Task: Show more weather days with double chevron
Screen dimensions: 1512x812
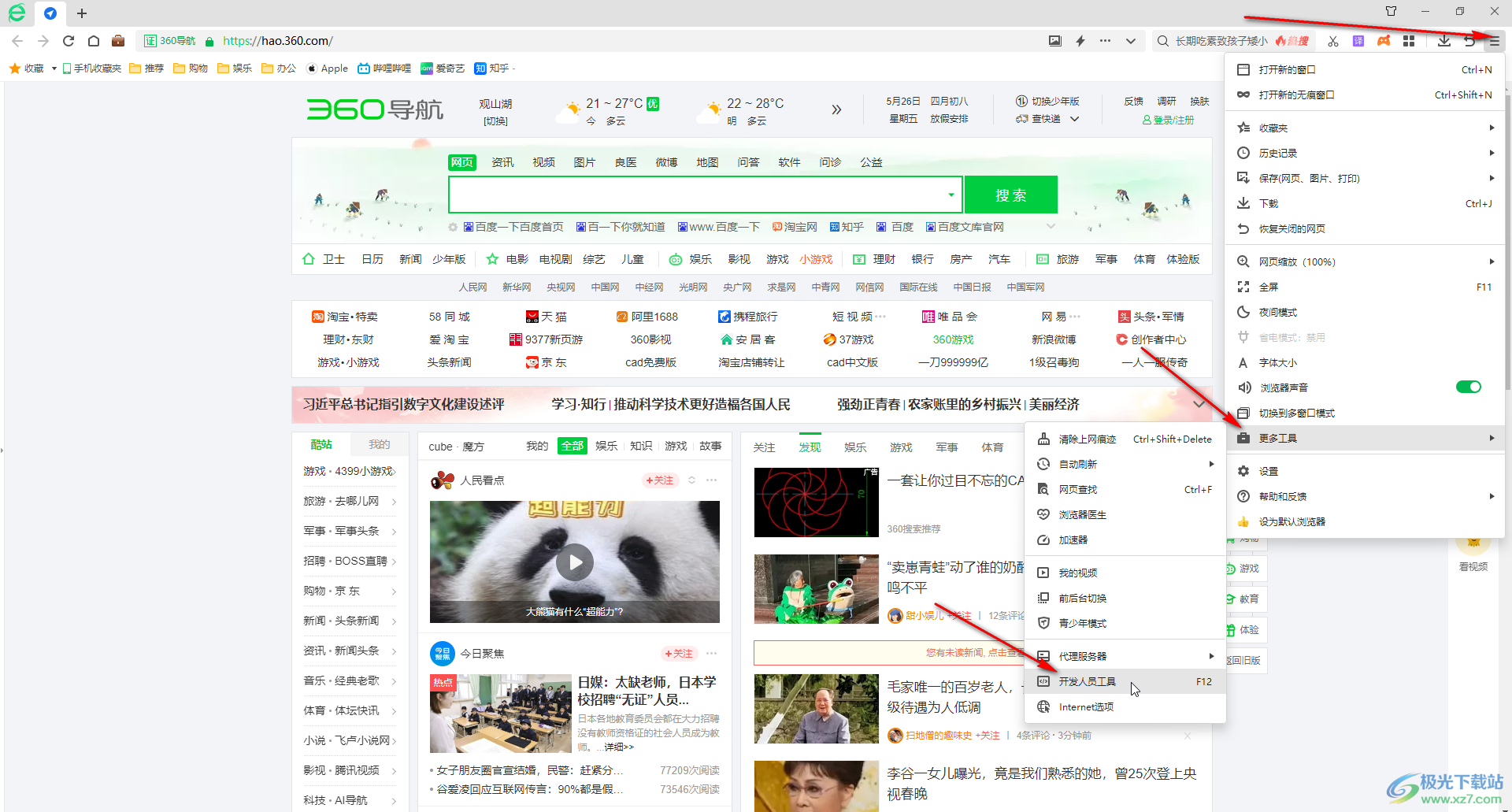Action: 836,109
